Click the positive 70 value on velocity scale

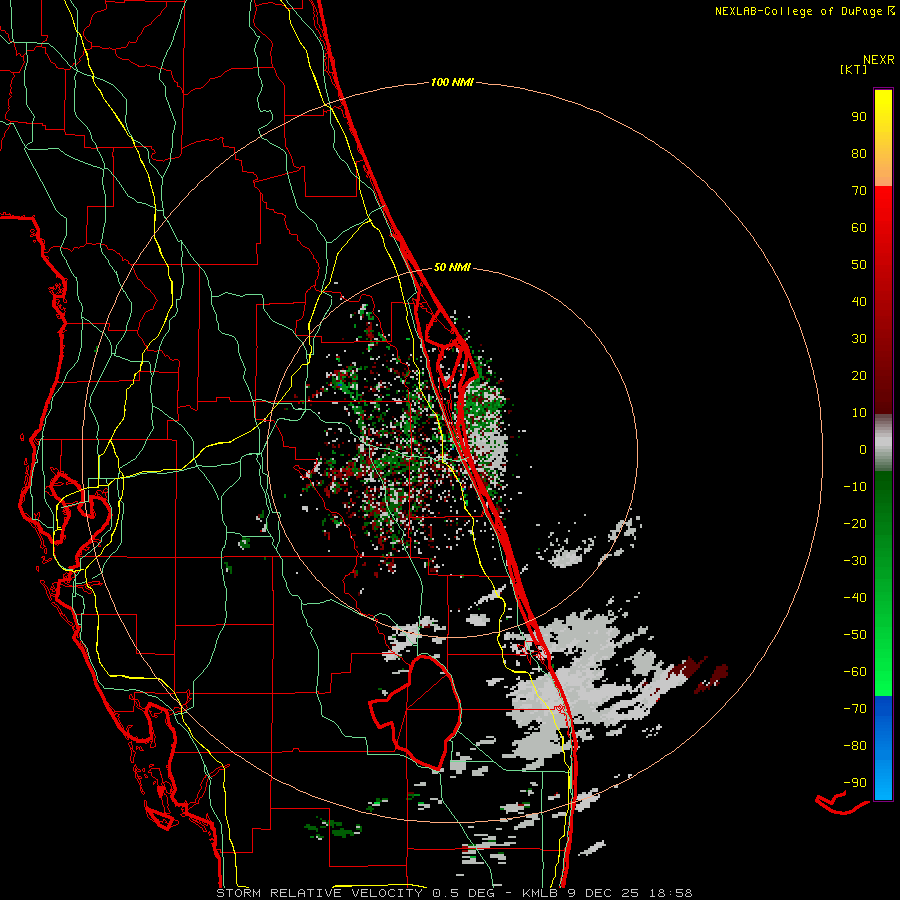pyautogui.click(x=859, y=191)
